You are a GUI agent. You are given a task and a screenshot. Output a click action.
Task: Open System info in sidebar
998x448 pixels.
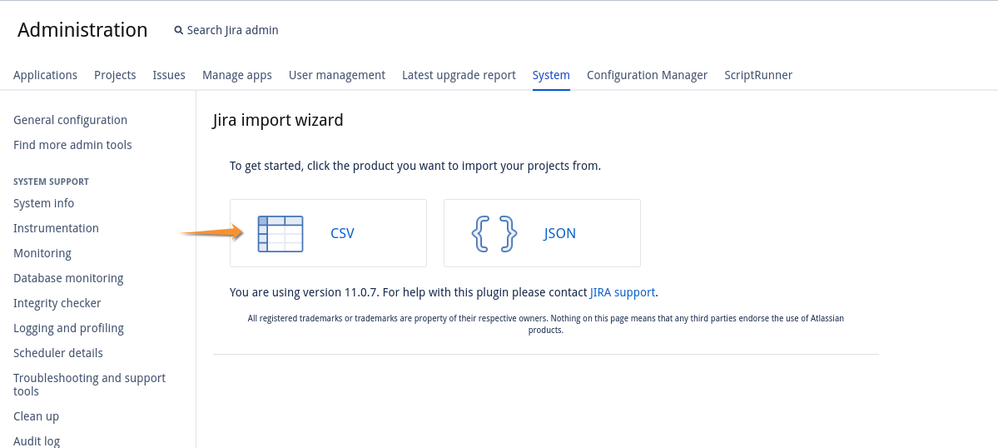pos(43,204)
